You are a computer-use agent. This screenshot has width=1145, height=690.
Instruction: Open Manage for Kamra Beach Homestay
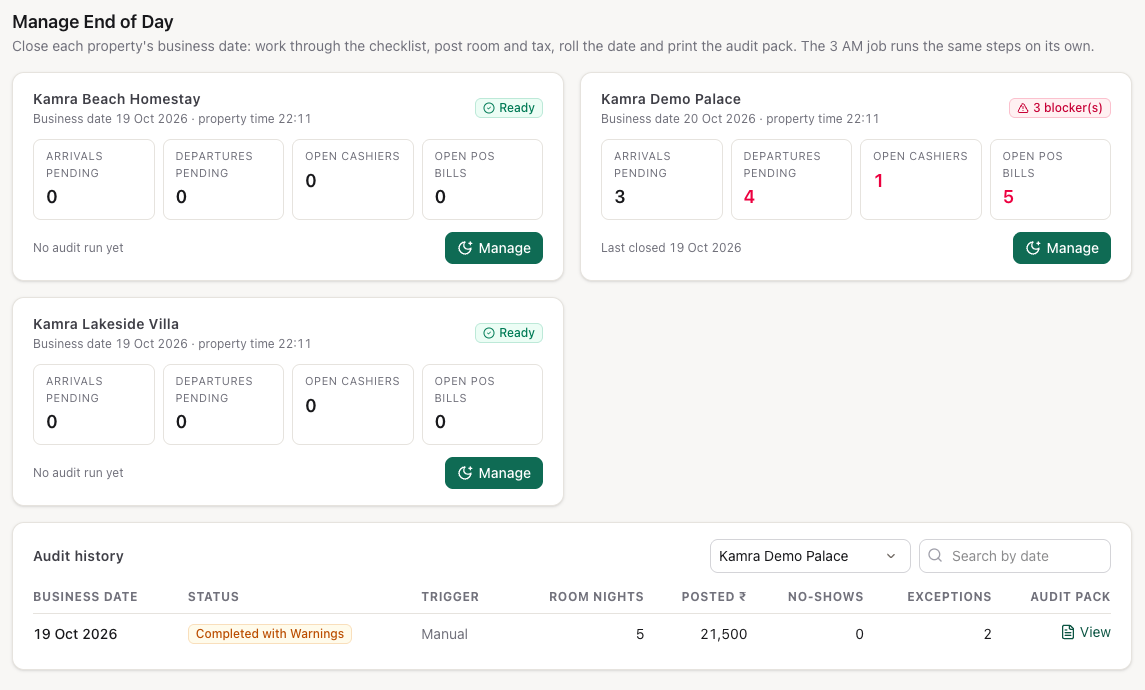tap(494, 248)
